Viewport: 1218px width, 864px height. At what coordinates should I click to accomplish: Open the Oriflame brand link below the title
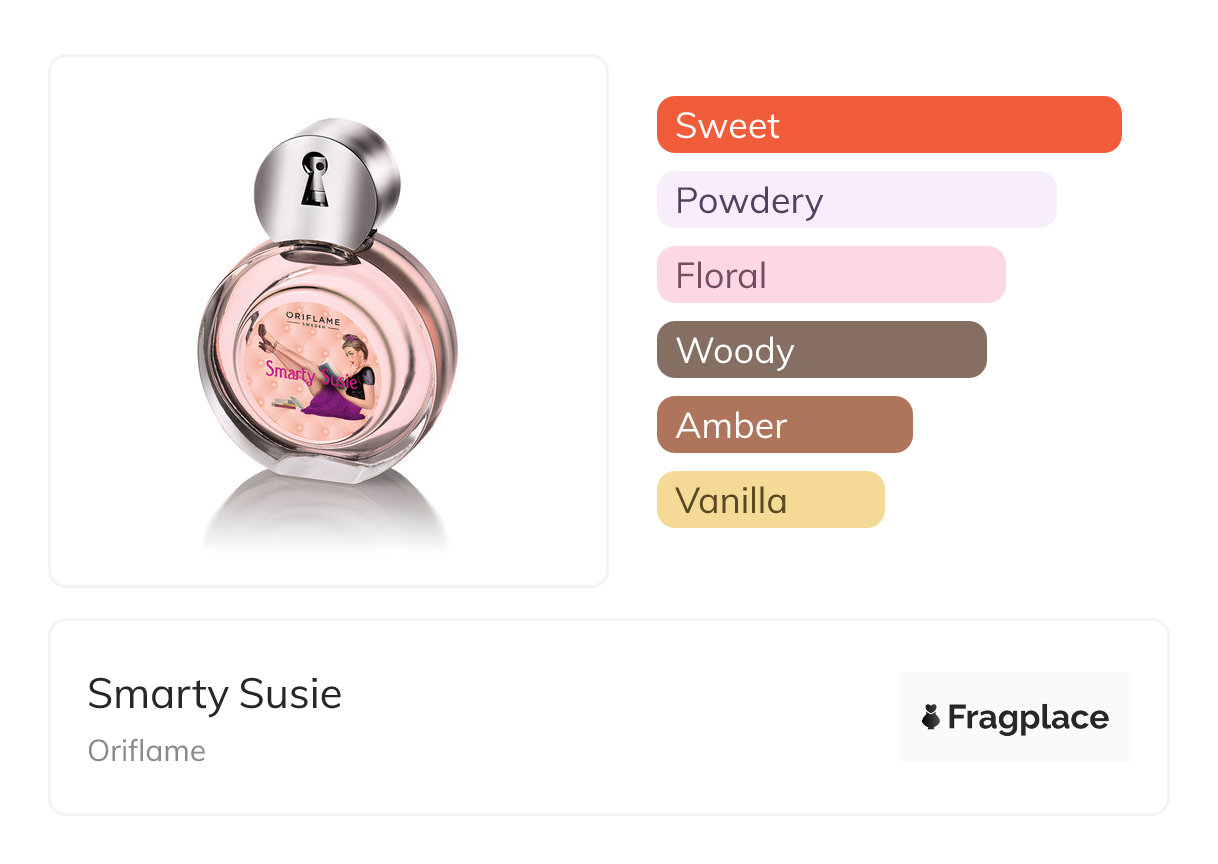coord(147,751)
